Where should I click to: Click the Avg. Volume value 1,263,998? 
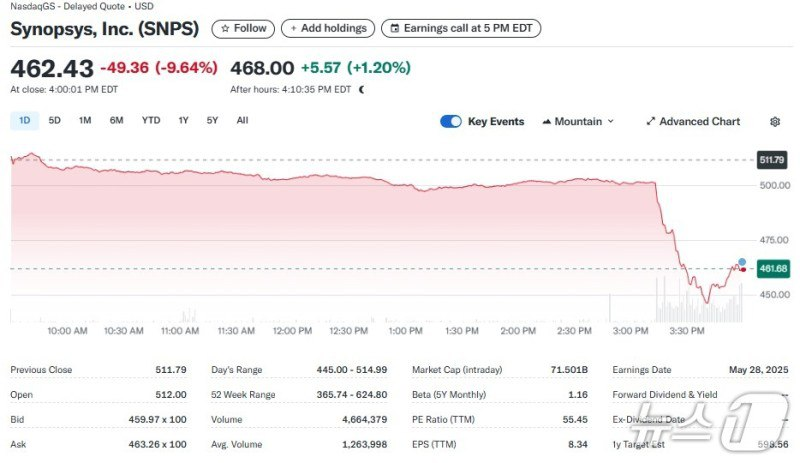click(364, 445)
